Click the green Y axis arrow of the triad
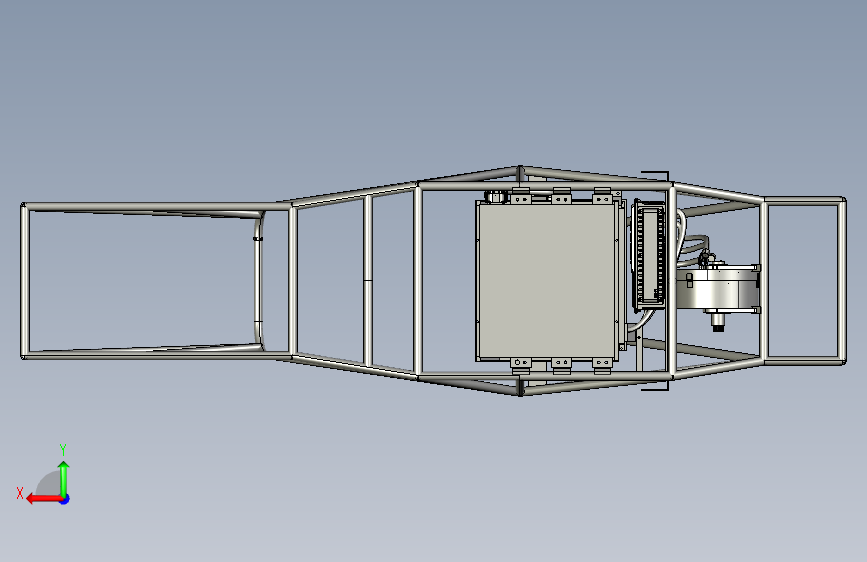The image size is (867, 562). pos(64,479)
